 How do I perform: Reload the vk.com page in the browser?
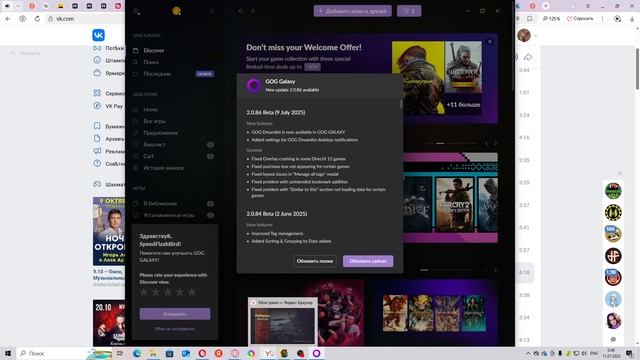click(37, 19)
